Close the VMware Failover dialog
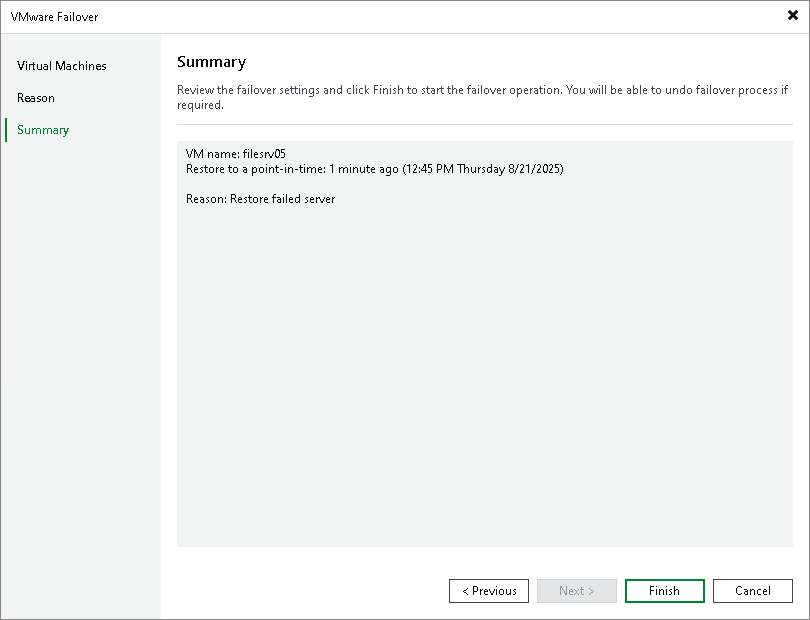810x620 pixels. tap(792, 15)
